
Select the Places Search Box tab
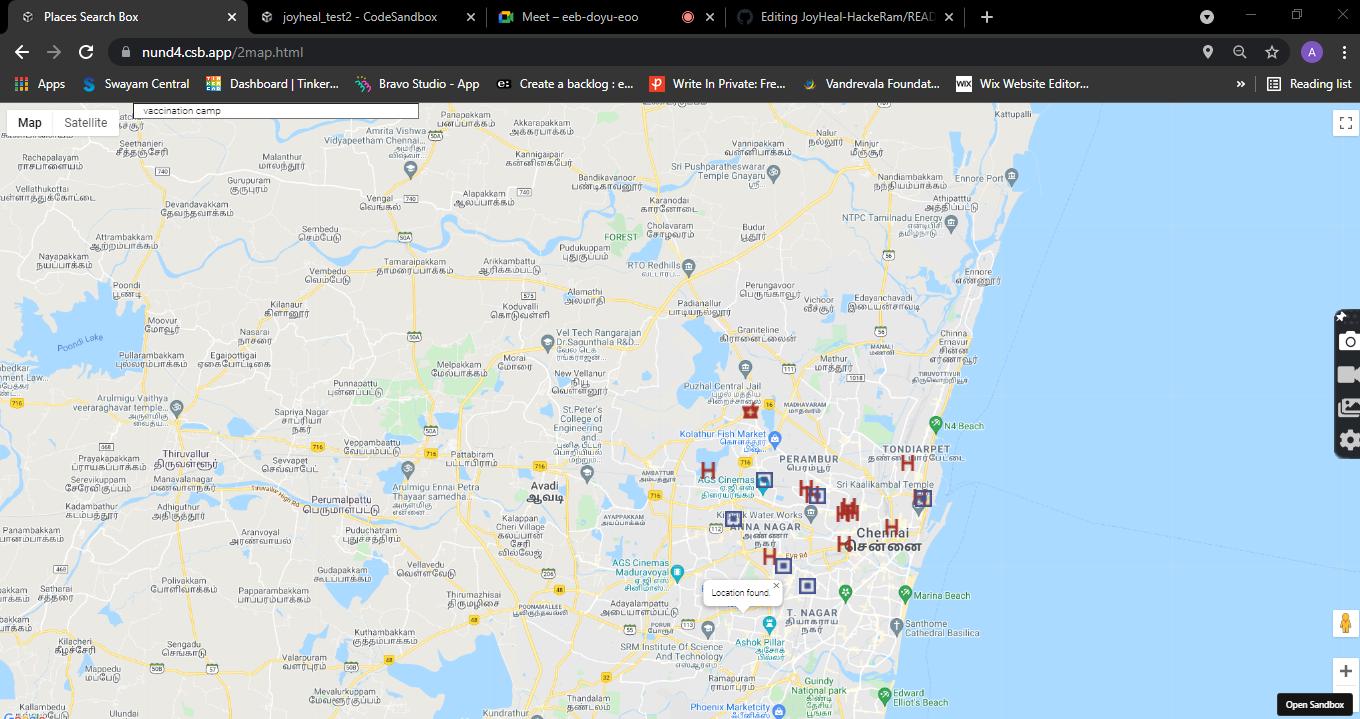[126, 17]
